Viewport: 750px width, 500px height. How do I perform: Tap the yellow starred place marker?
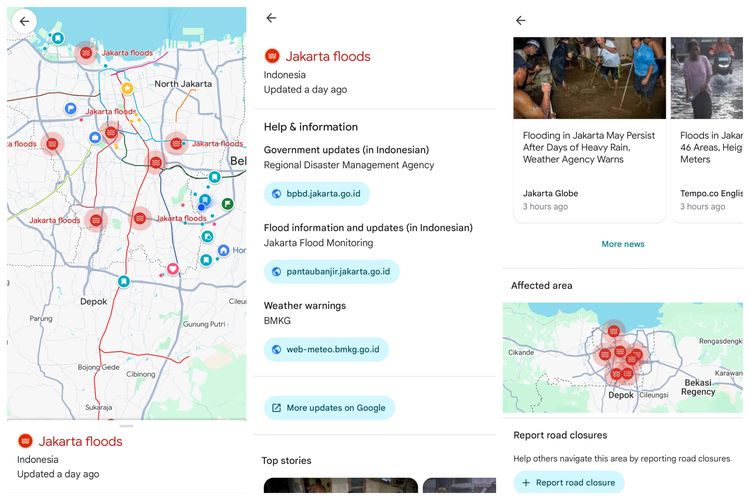(x=127, y=88)
